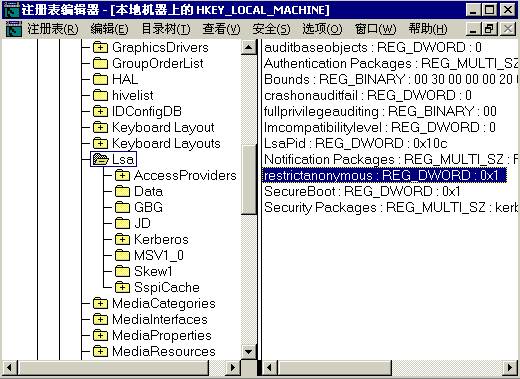Click the JD subkey folder icon

[122, 223]
